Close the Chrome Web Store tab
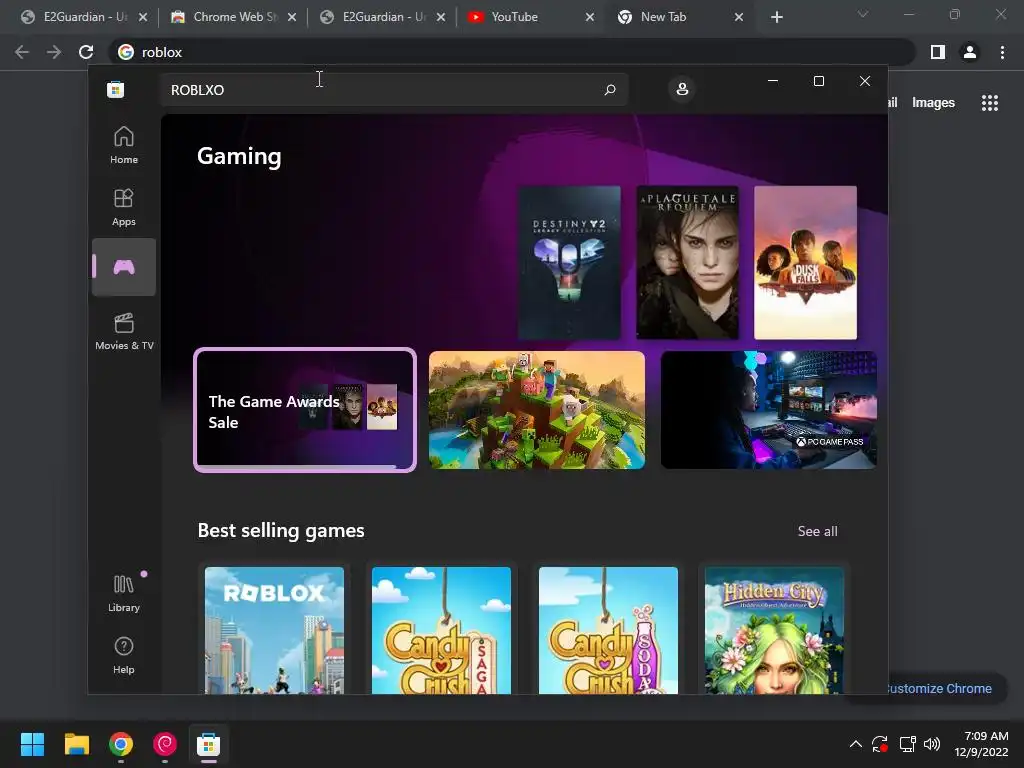1024x768 pixels. pyautogui.click(x=292, y=17)
